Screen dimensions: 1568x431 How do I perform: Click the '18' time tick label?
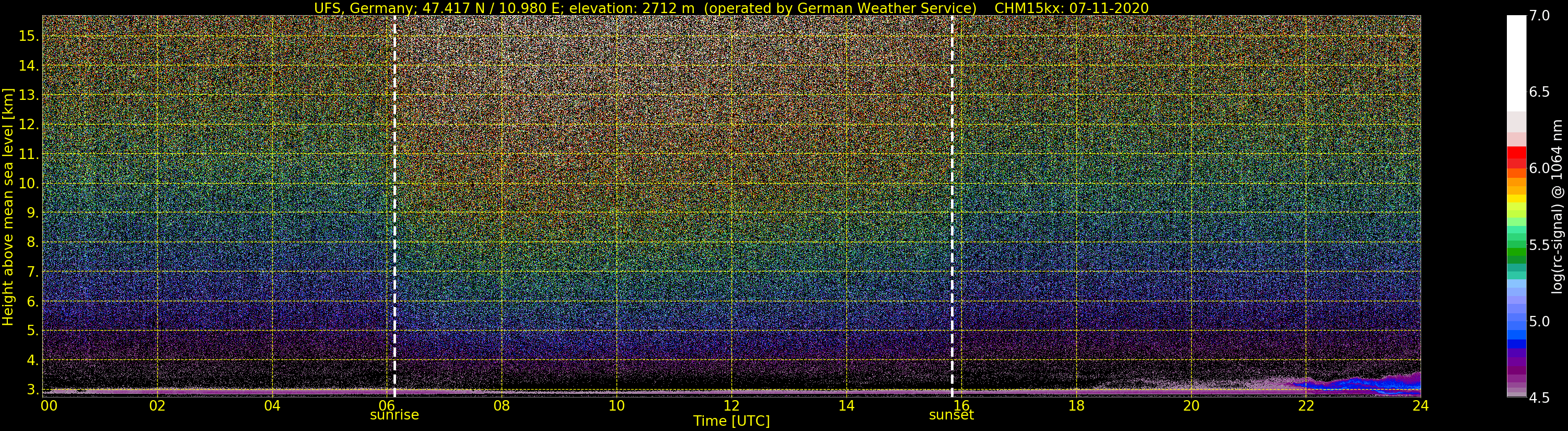(1076, 405)
